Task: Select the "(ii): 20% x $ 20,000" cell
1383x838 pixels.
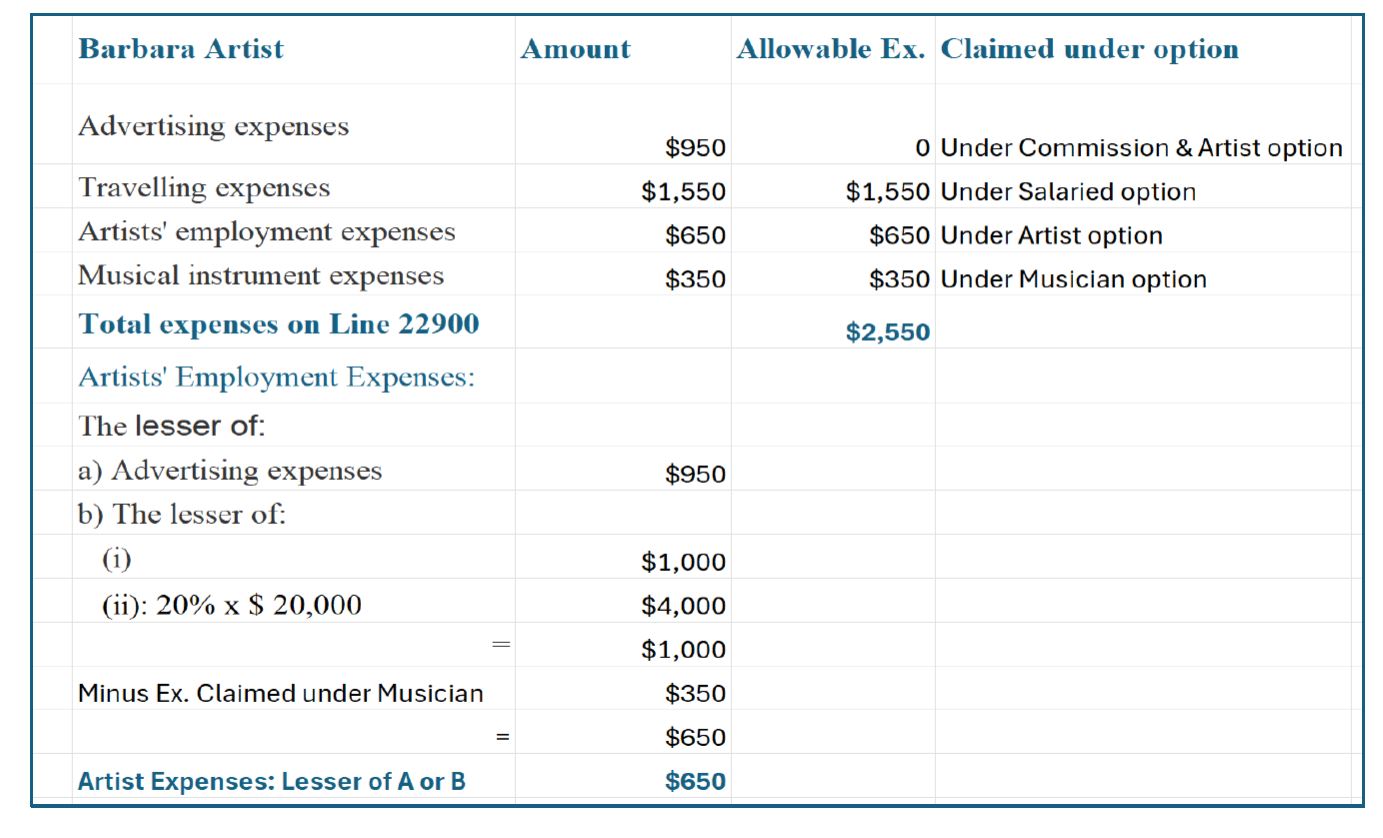Action: click(x=232, y=604)
